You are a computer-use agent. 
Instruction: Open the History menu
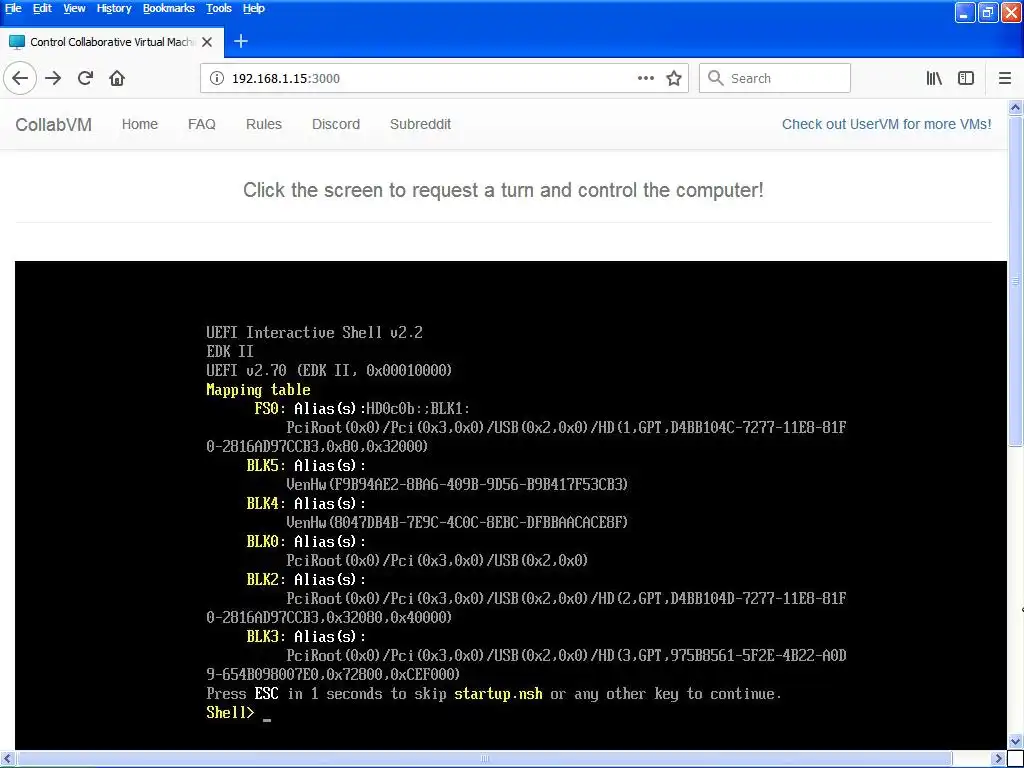point(114,8)
